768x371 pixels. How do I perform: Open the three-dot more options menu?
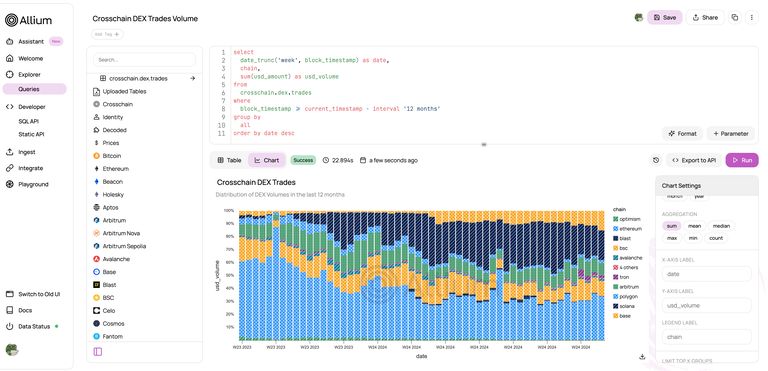click(x=752, y=17)
